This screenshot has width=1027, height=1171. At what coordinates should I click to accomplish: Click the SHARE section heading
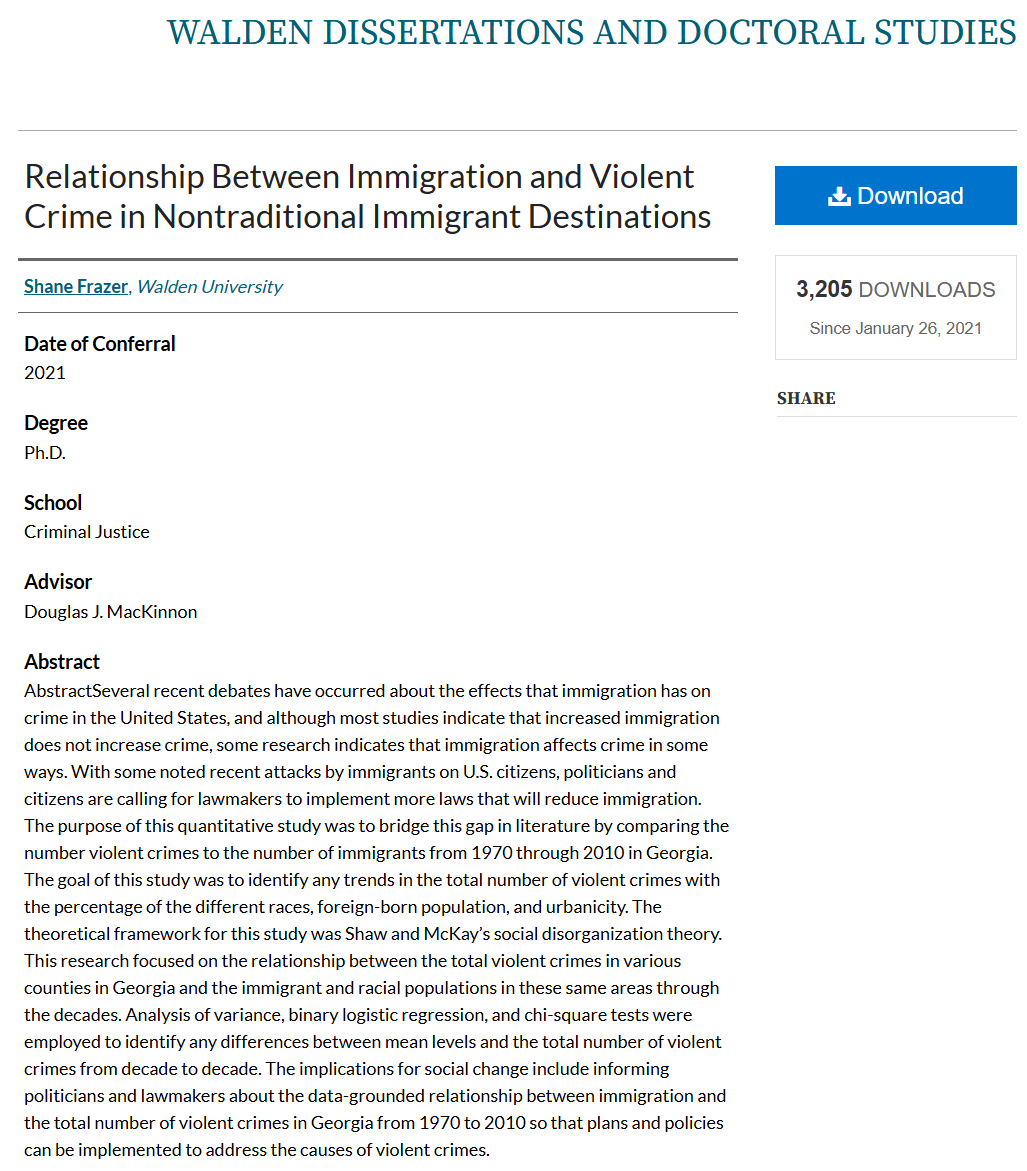[x=806, y=398]
